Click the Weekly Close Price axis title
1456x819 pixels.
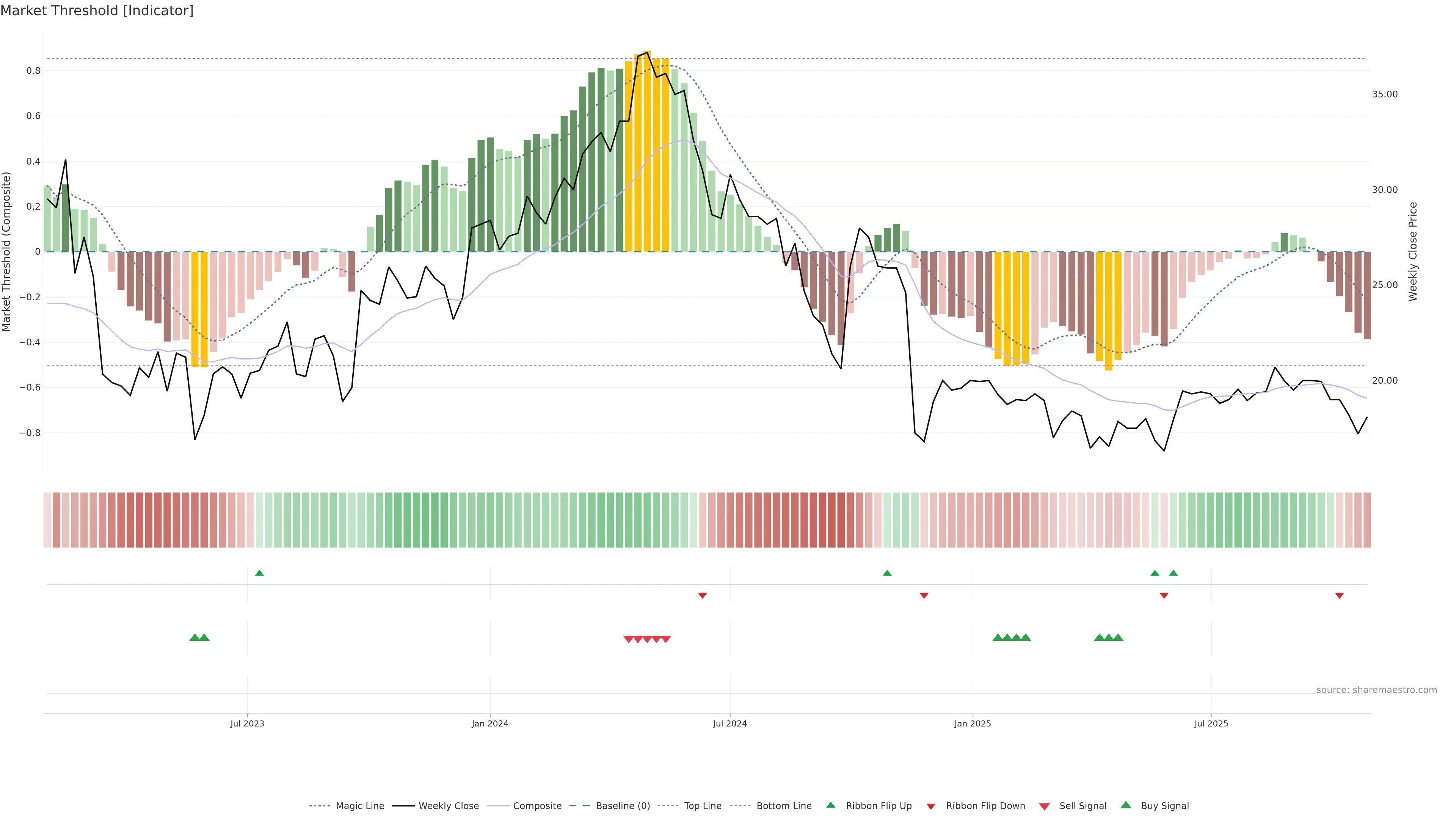click(1413, 251)
